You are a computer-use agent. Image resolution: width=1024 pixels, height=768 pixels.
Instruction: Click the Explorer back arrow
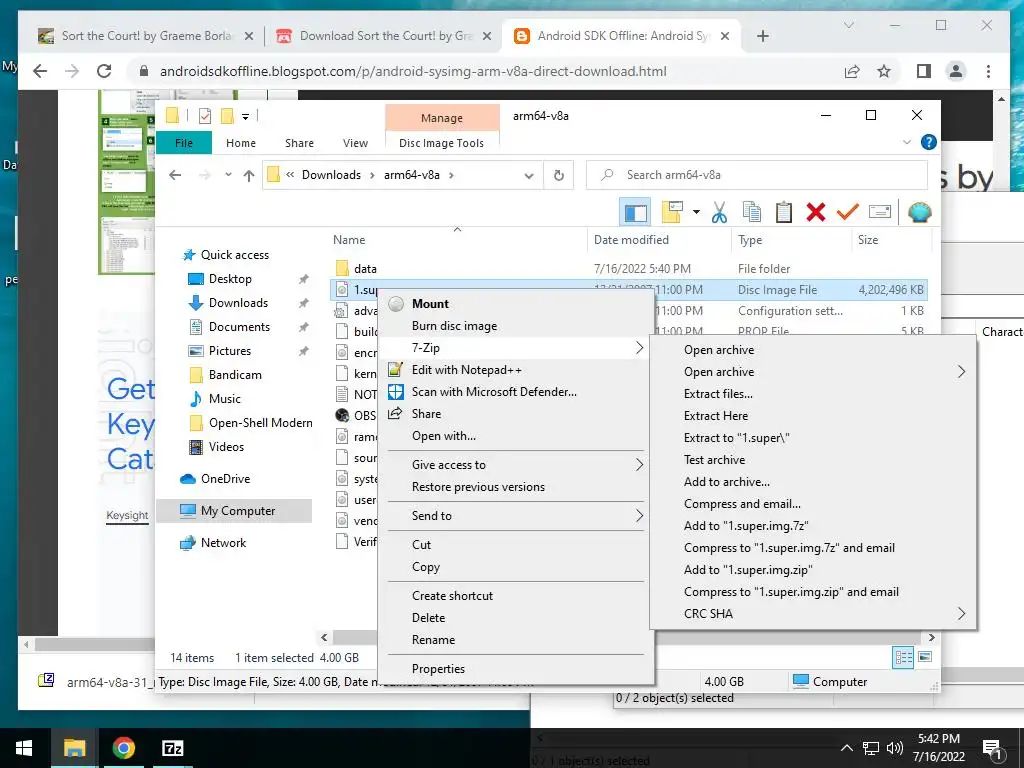[x=175, y=175]
